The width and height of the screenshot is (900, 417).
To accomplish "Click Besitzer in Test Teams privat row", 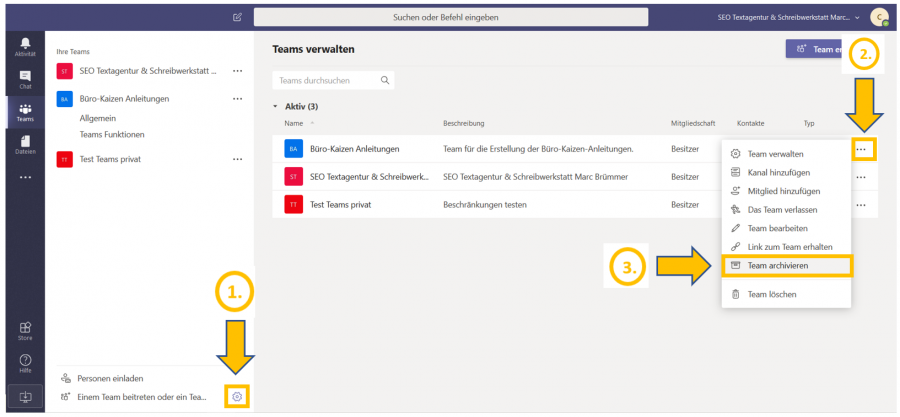I will pos(685,204).
